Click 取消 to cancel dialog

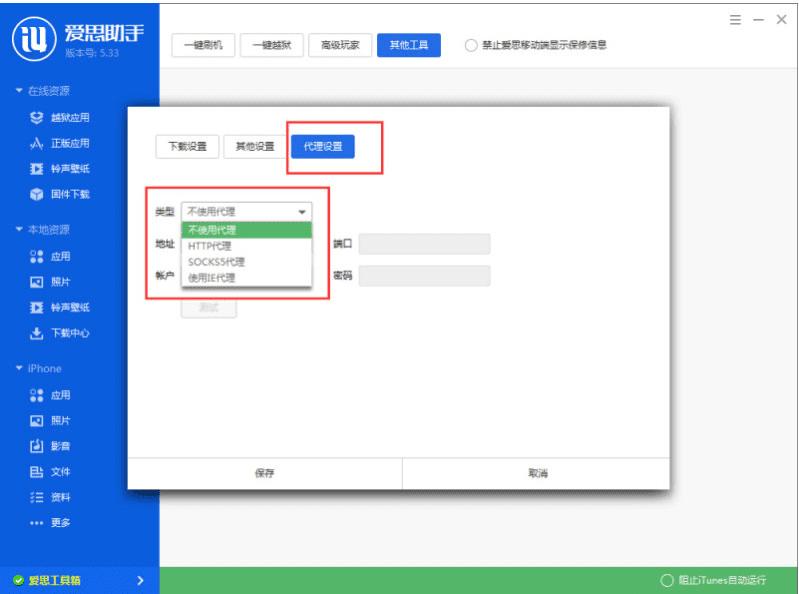point(537,473)
